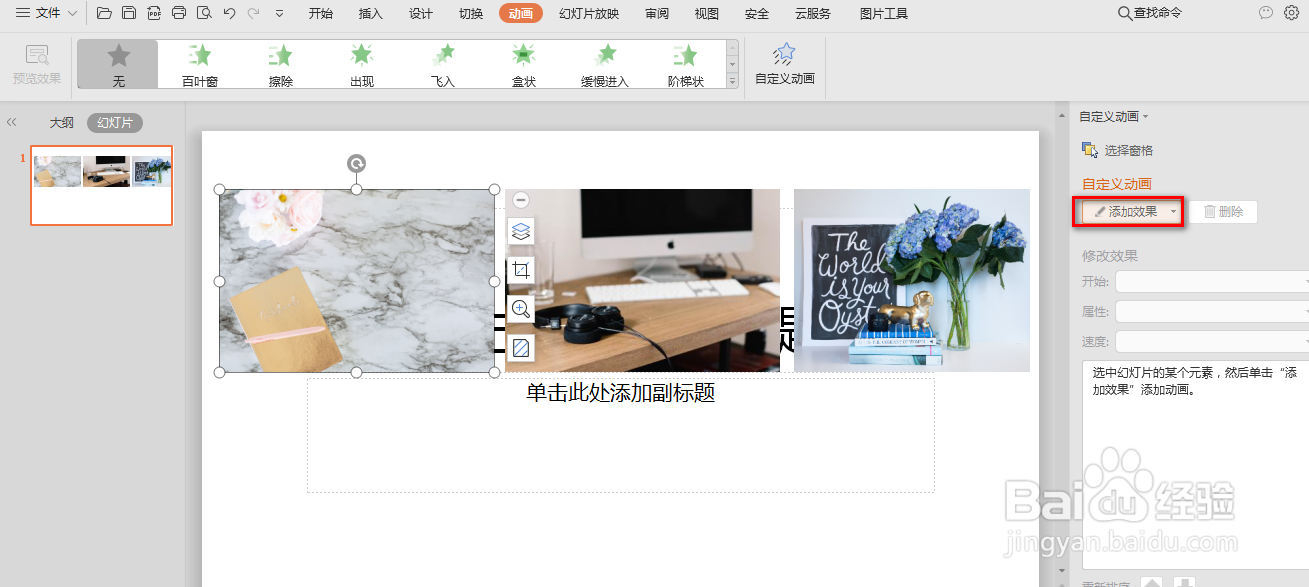Select slide 1 thumbnail
Image resolution: width=1309 pixels, height=587 pixels.
tap(101, 185)
